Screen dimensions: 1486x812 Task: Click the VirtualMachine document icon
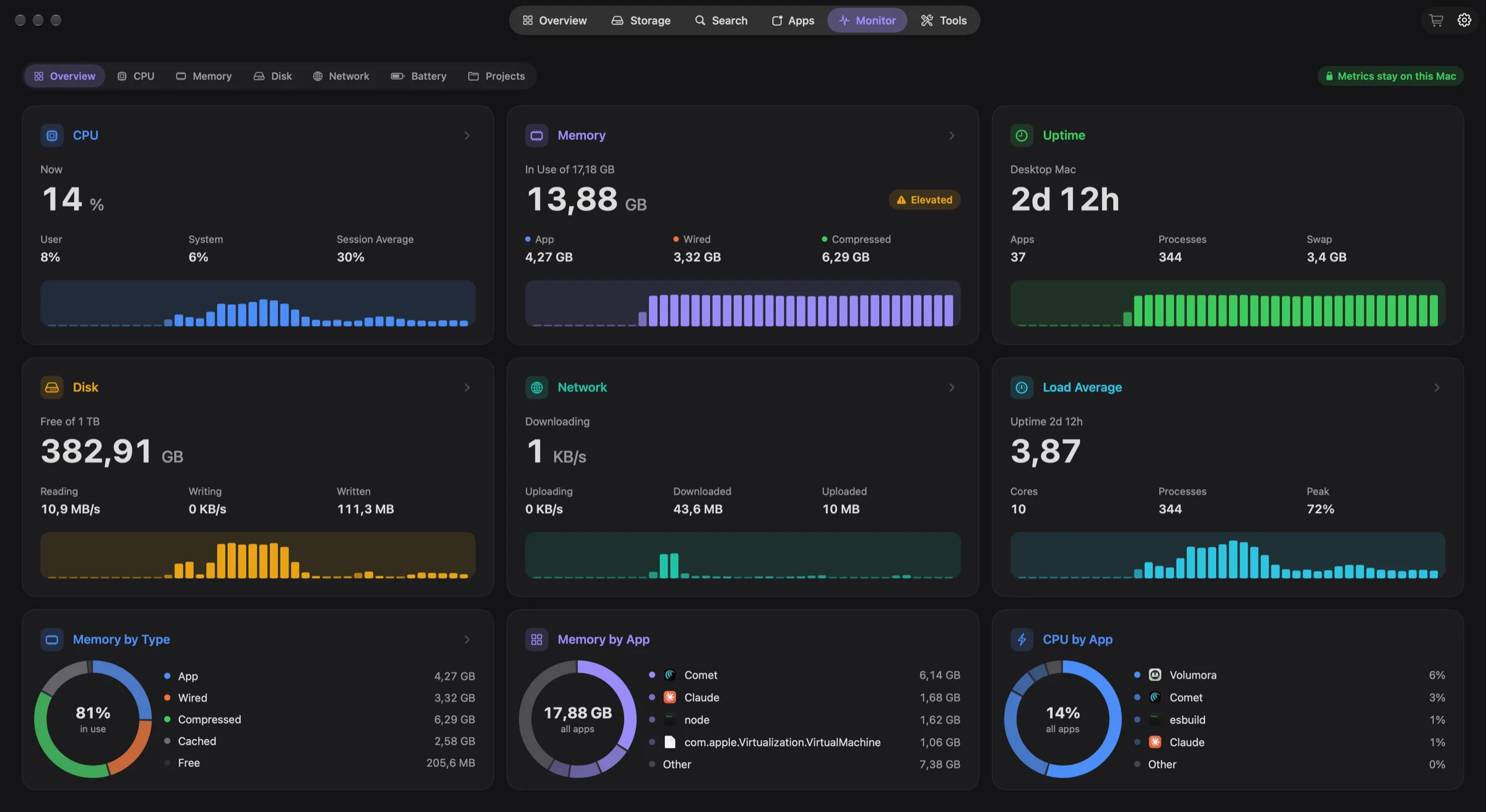pos(670,742)
